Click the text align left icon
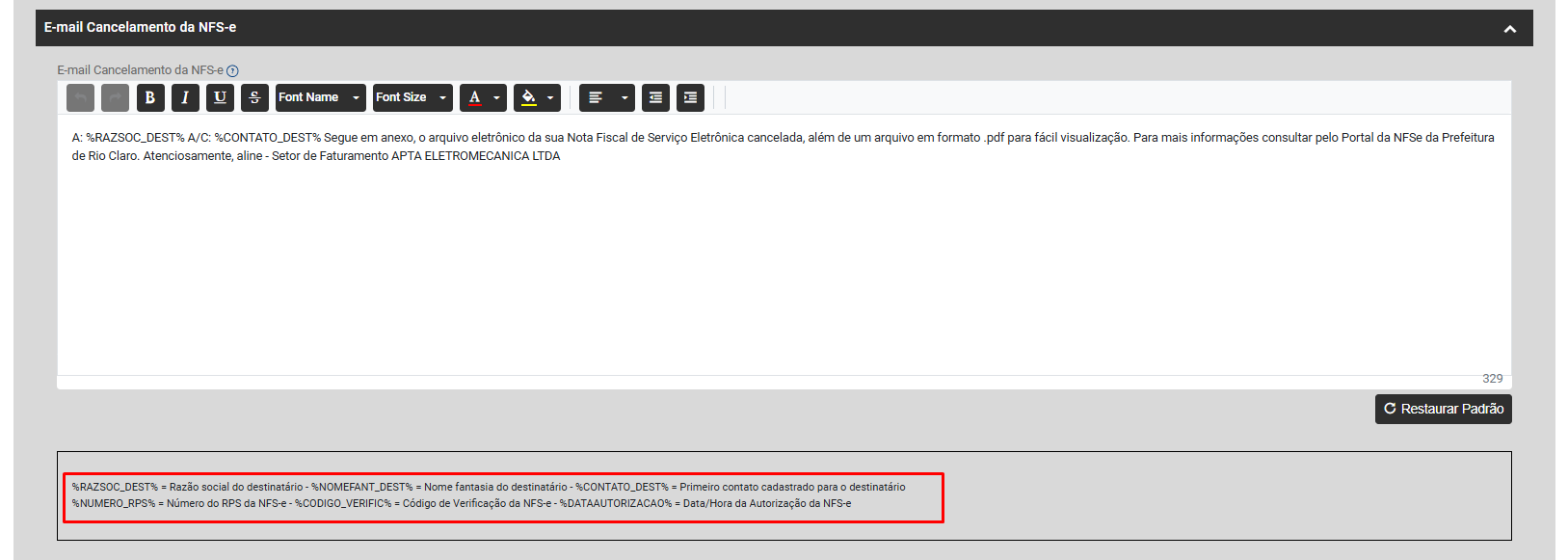This screenshot has width=1568, height=560. point(596,97)
